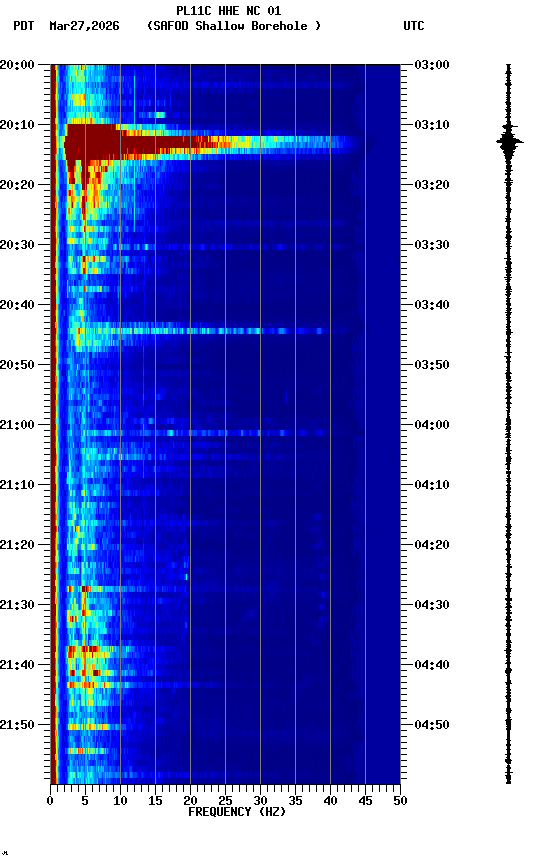Click the '0' frequency axis tick label
552x864 pixels.
point(50,802)
